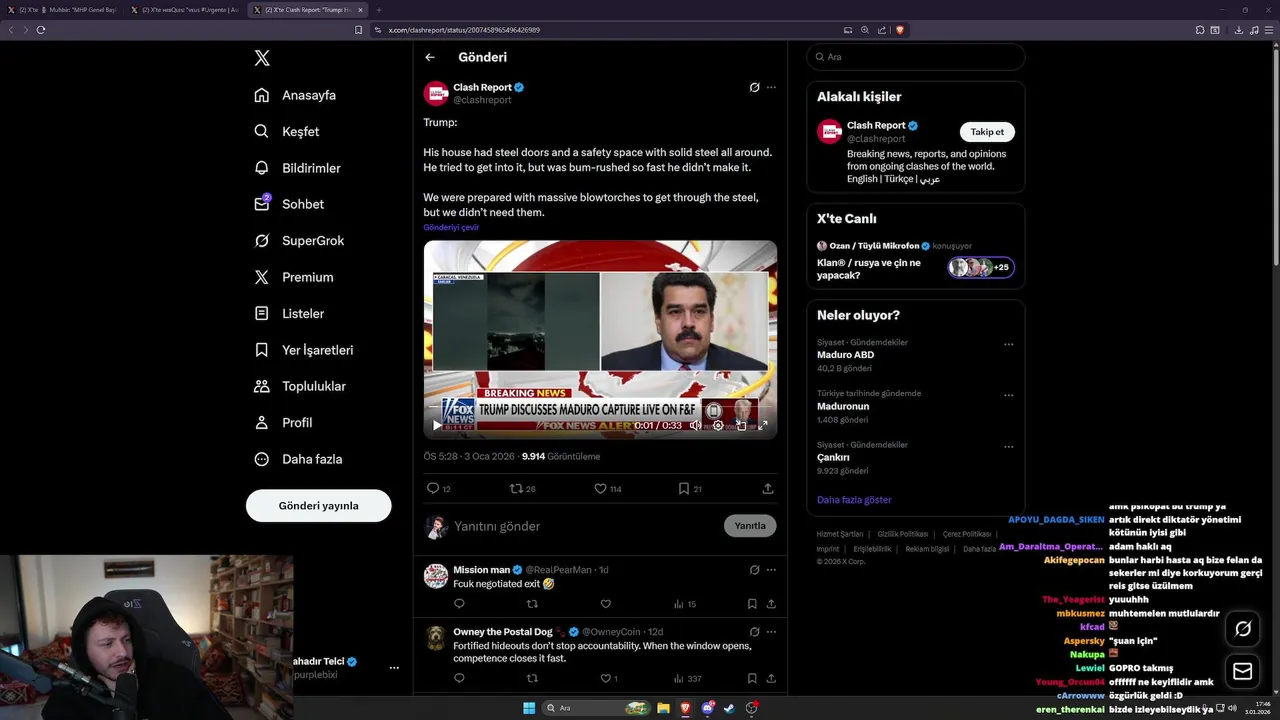Open Sohbet messages in the sidebar
This screenshot has width=1280, height=720.
(289, 204)
